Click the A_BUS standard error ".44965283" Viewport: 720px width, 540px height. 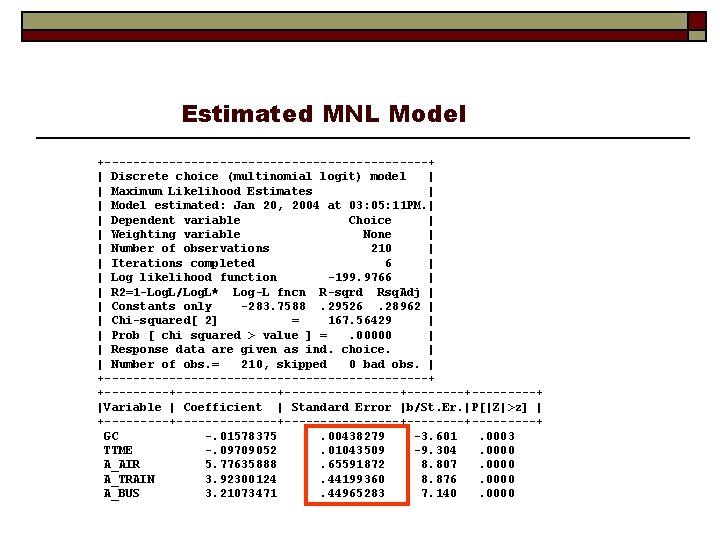[x=352, y=493]
